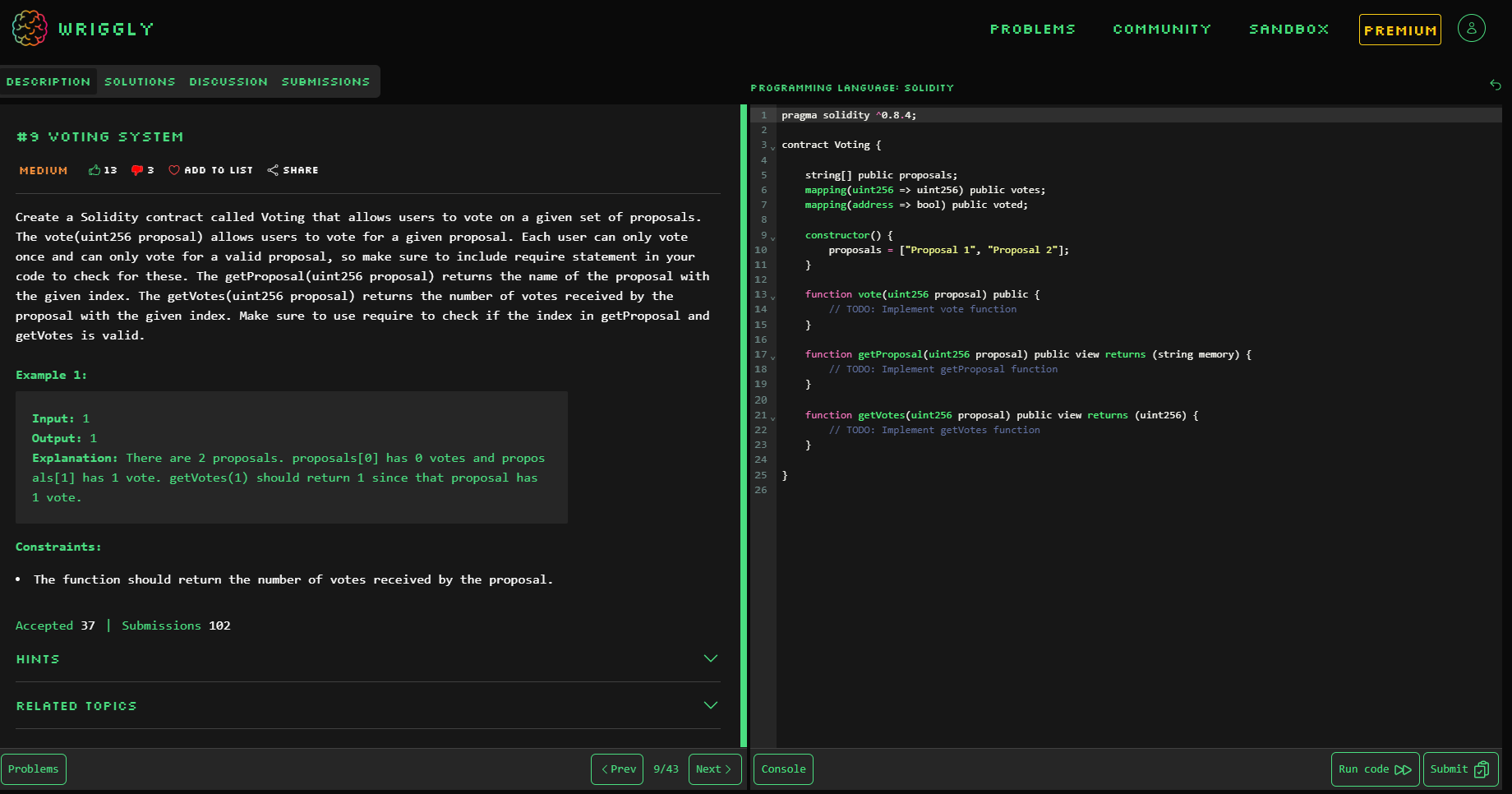Click the Submit button
This screenshot has width=1512, height=794.
[1460, 769]
